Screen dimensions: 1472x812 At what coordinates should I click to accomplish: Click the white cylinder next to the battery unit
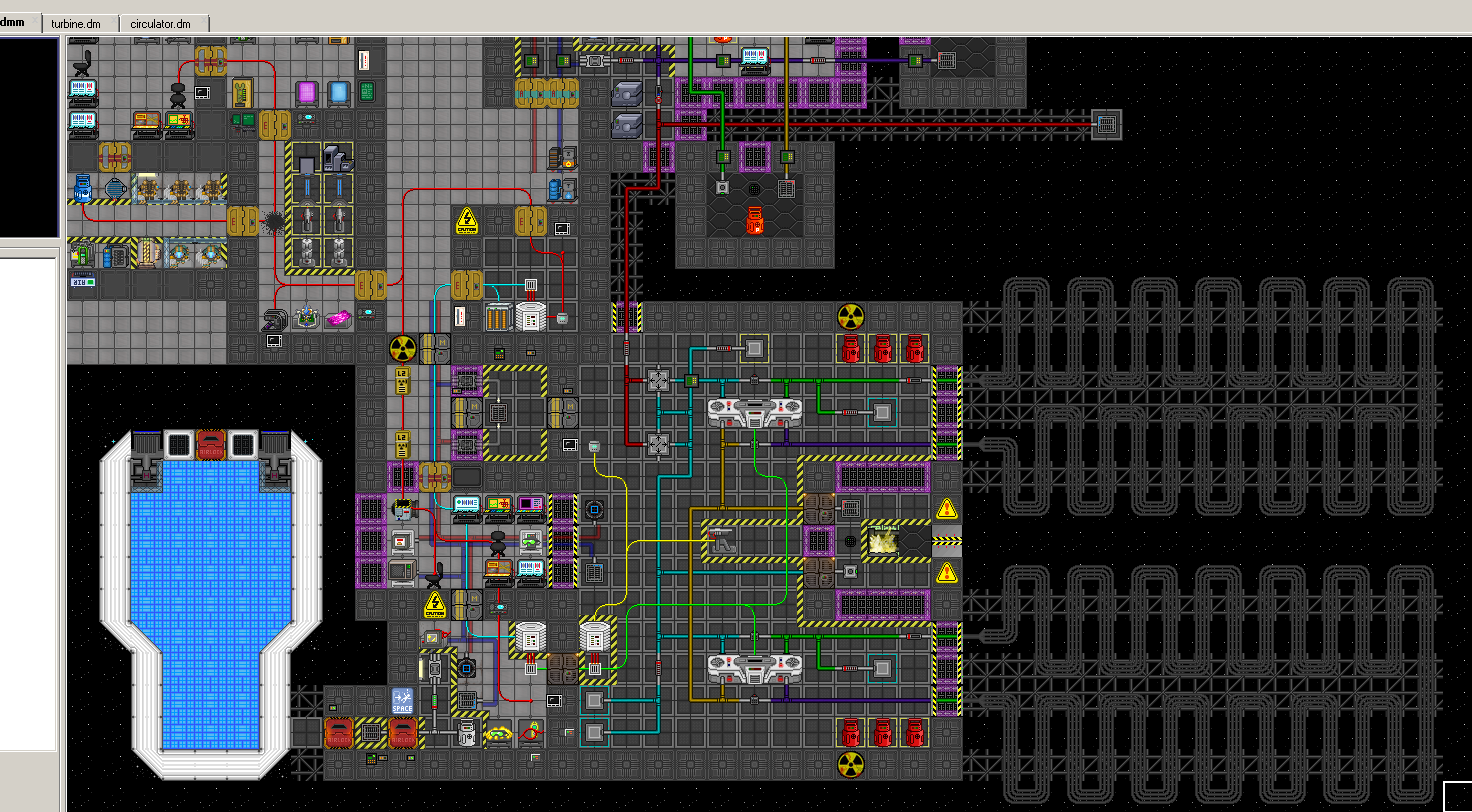coord(530,317)
